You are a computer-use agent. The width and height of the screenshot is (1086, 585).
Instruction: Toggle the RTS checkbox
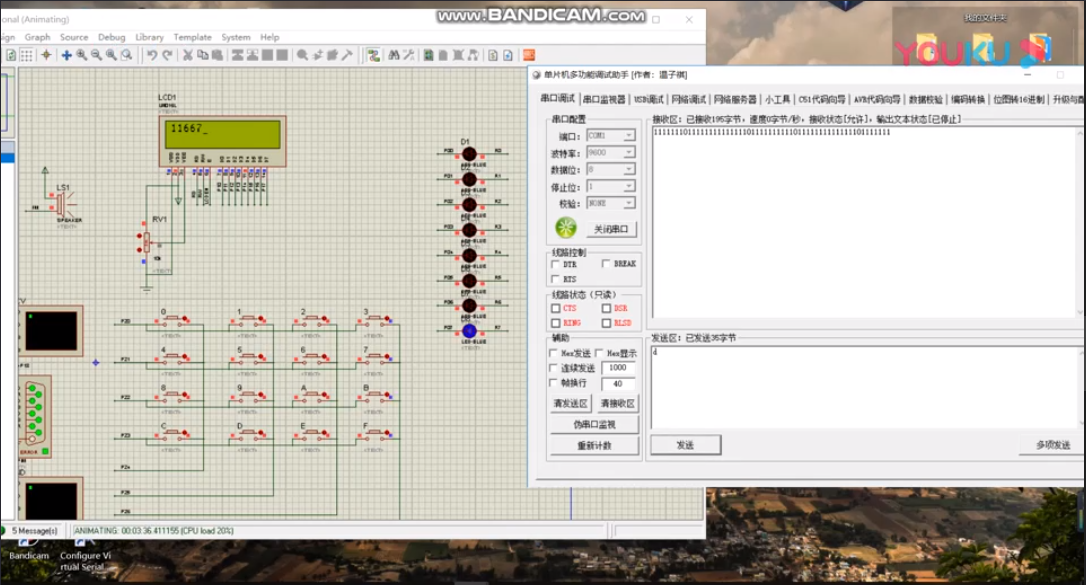tap(555, 279)
